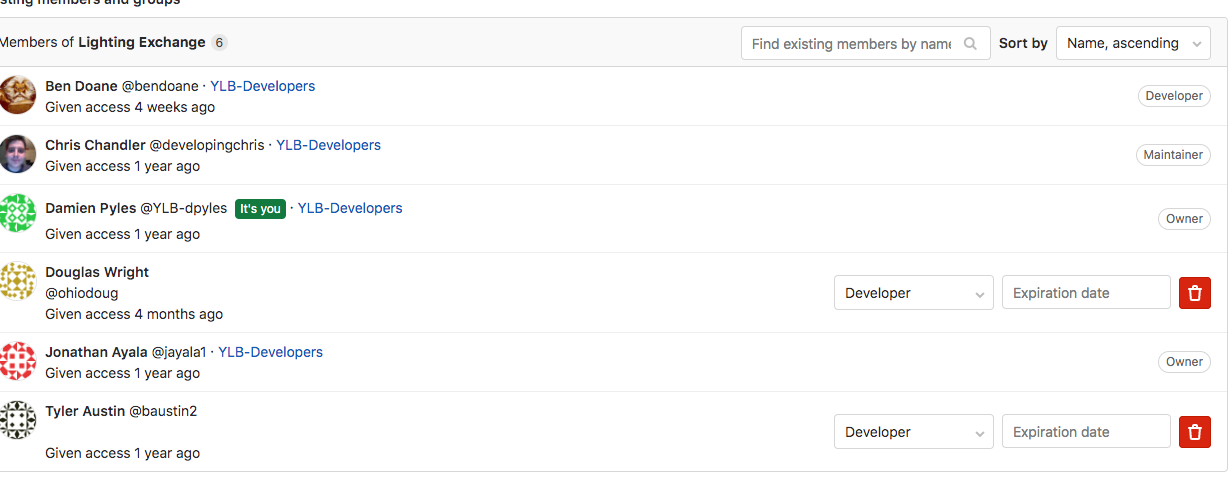
Task: Focus the Find existing members search field
Action: click(x=851, y=44)
